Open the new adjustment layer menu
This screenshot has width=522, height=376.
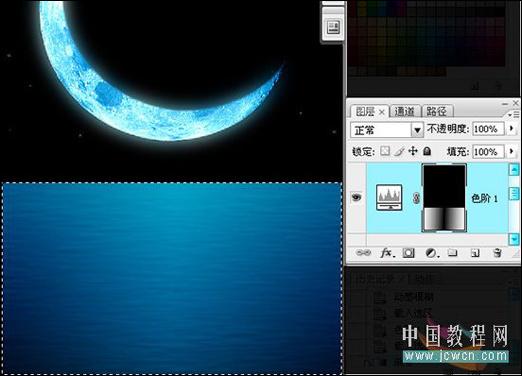pos(432,253)
